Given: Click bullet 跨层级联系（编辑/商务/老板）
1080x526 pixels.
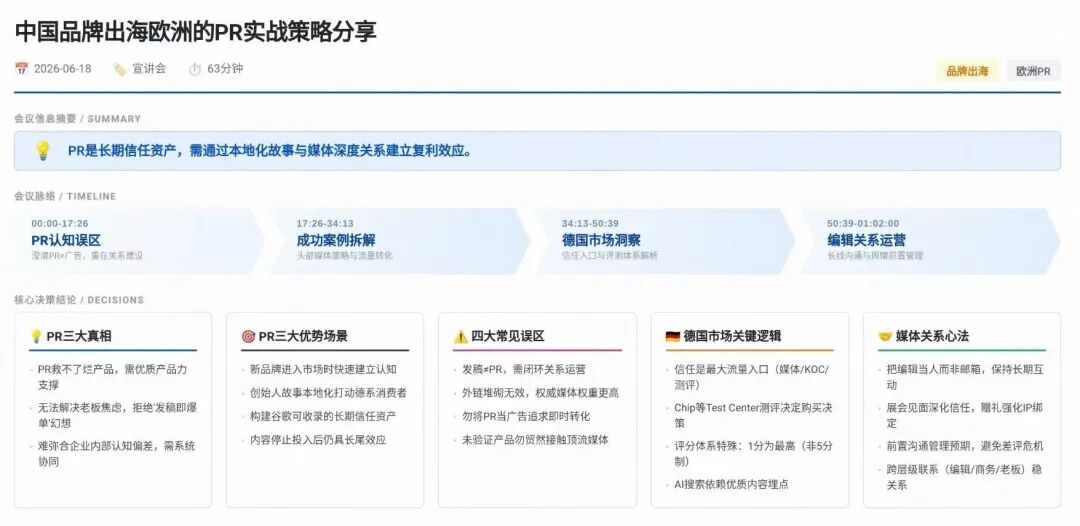Looking at the screenshot, I should [964, 477].
